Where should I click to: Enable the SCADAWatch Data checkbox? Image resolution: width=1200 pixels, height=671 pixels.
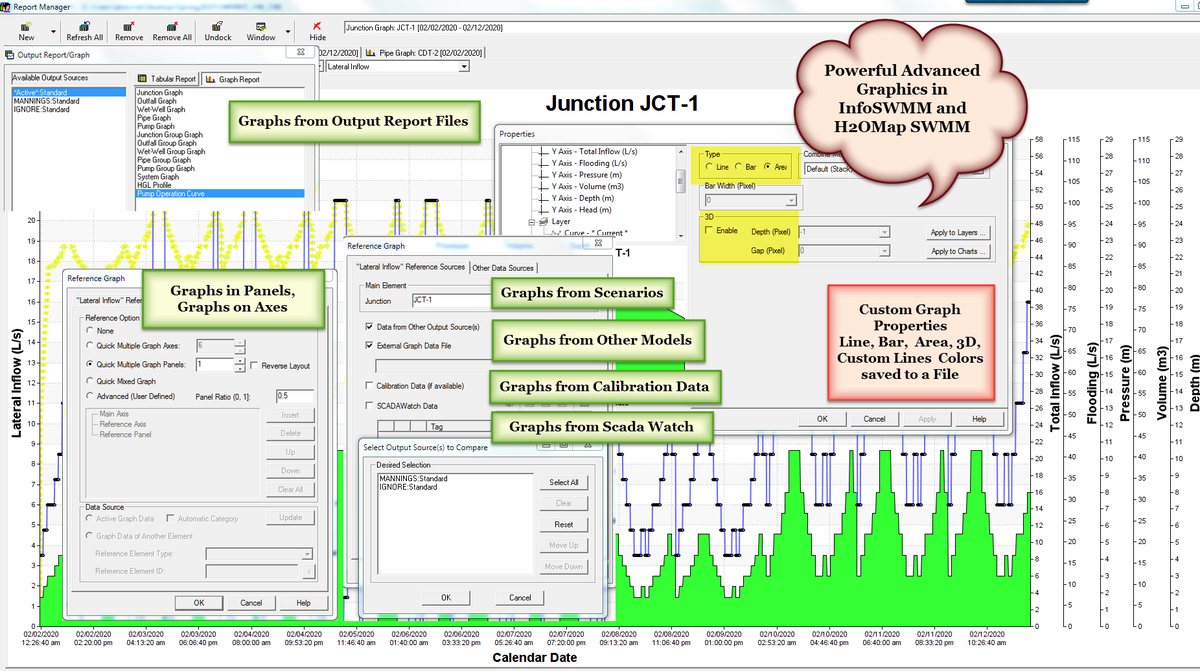coord(370,406)
